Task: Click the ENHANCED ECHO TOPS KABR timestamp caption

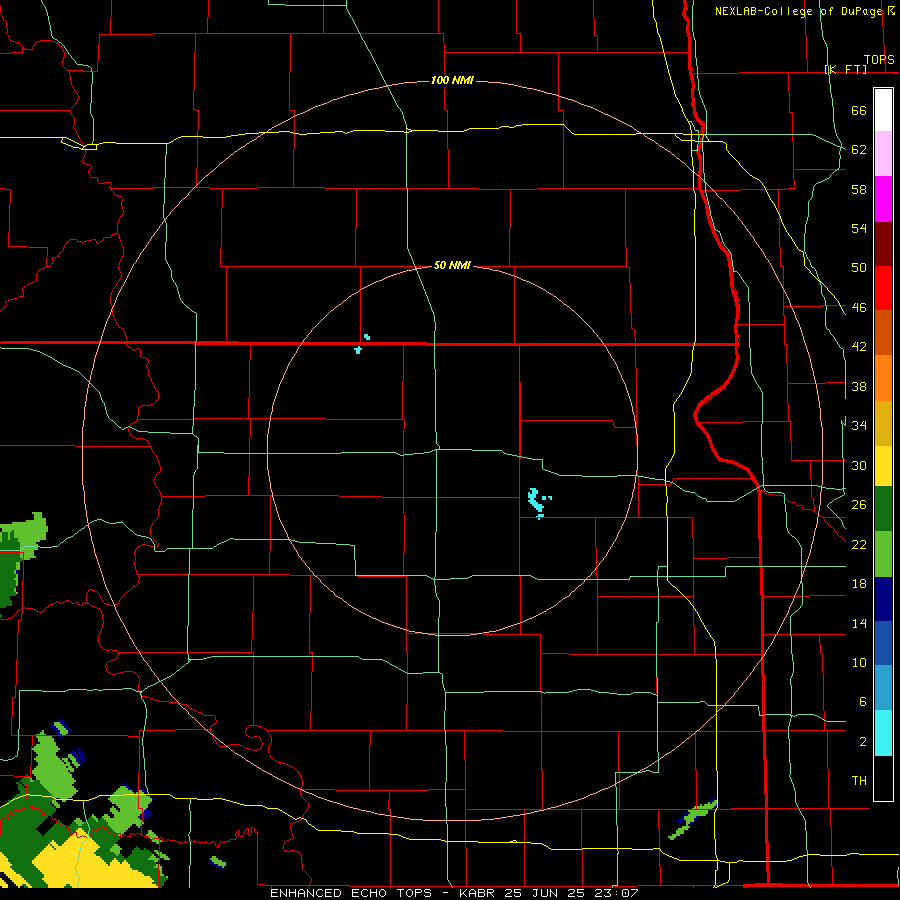Action: click(454, 893)
